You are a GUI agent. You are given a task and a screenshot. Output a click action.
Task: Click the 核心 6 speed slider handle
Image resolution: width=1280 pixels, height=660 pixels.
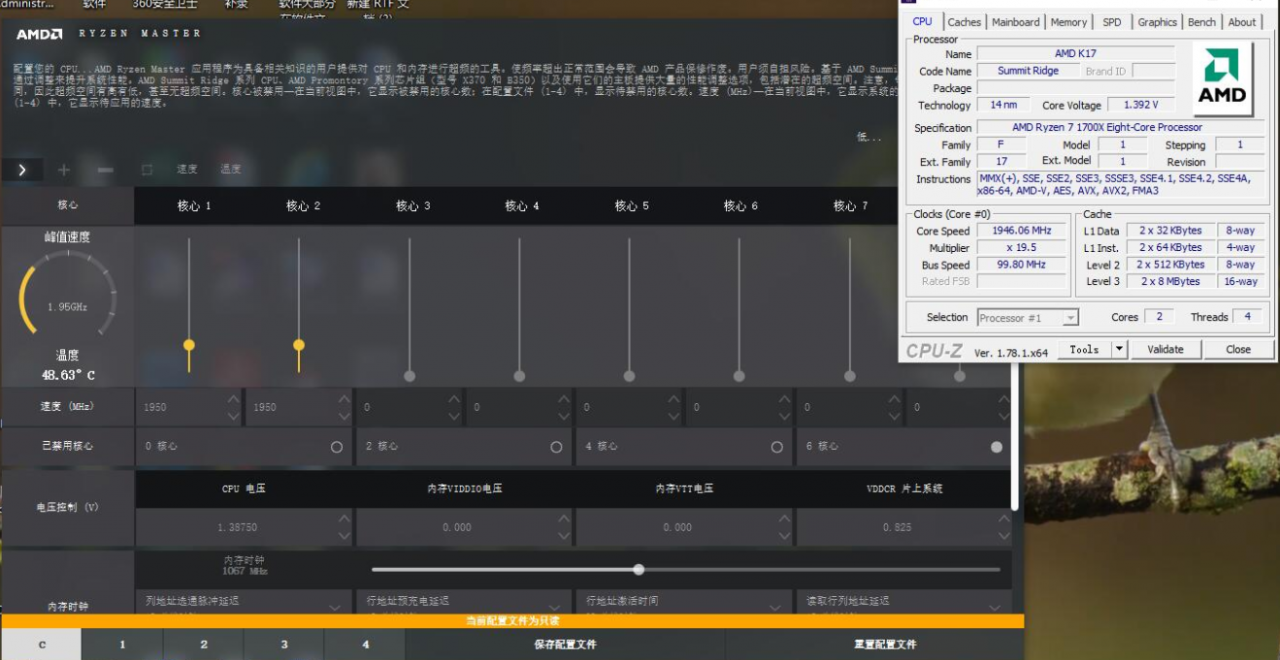(x=739, y=376)
